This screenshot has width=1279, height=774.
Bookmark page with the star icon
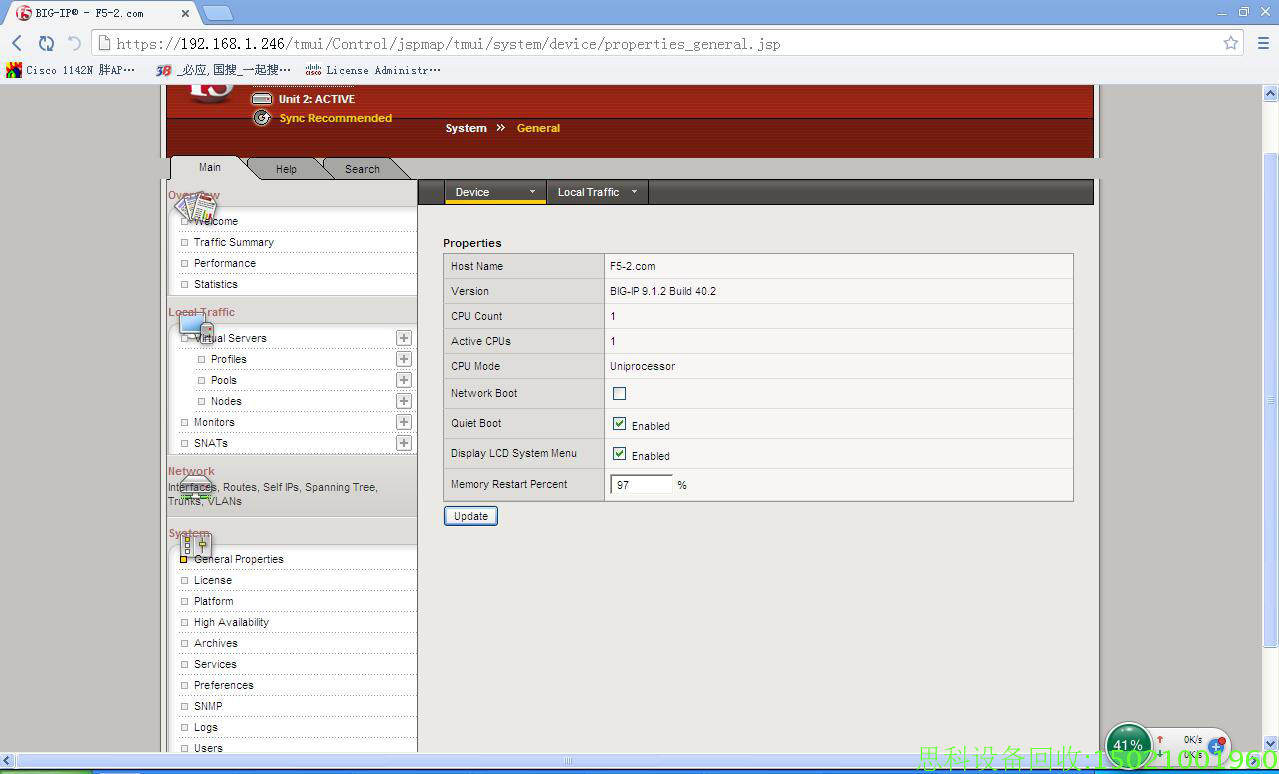(x=1231, y=43)
